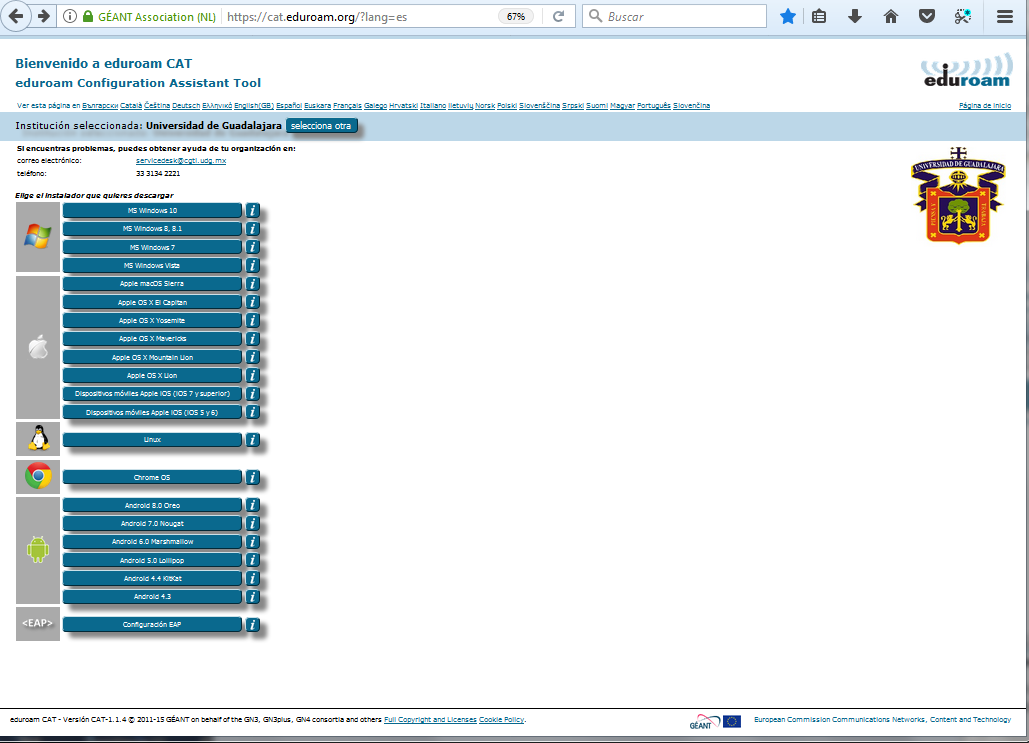Open the developer tools wrench icon
Screen dimensions: 1029x743
963,16
